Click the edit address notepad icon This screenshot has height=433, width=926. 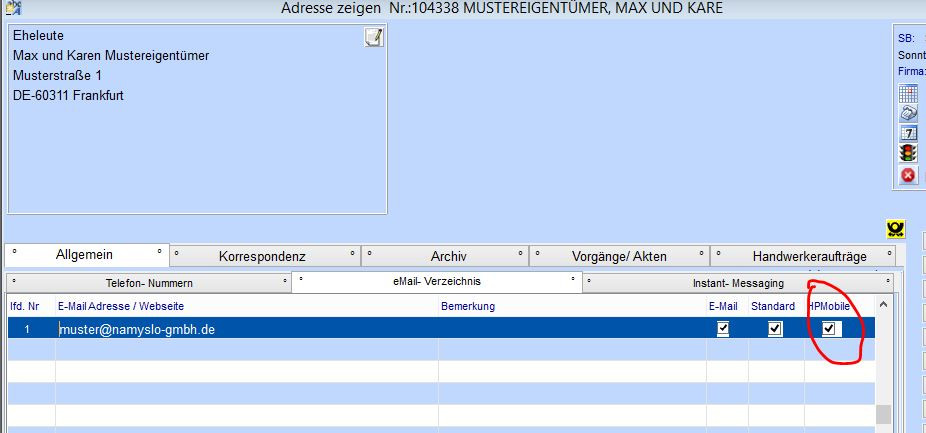pos(373,38)
